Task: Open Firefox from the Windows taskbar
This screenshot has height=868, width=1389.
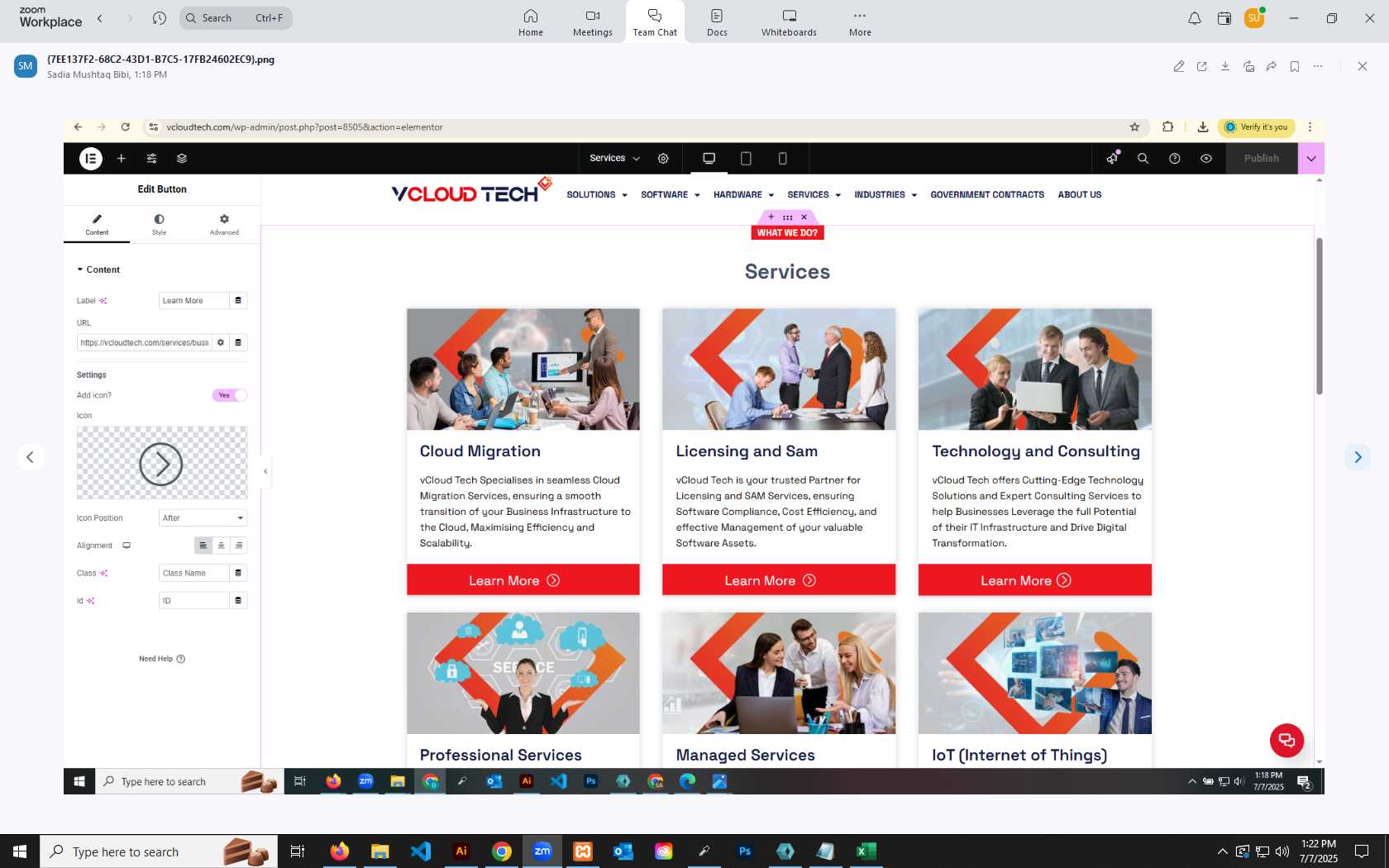Action: [x=339, y=851]
